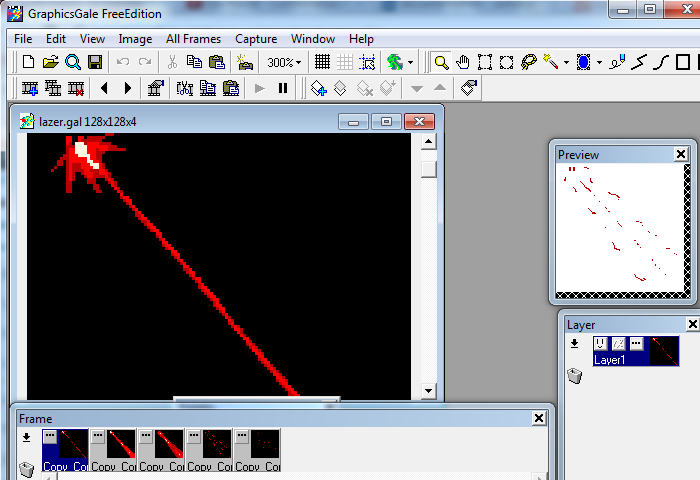
Task: Paste from clipboard in the main toolbar
Action: click(217, 62)
